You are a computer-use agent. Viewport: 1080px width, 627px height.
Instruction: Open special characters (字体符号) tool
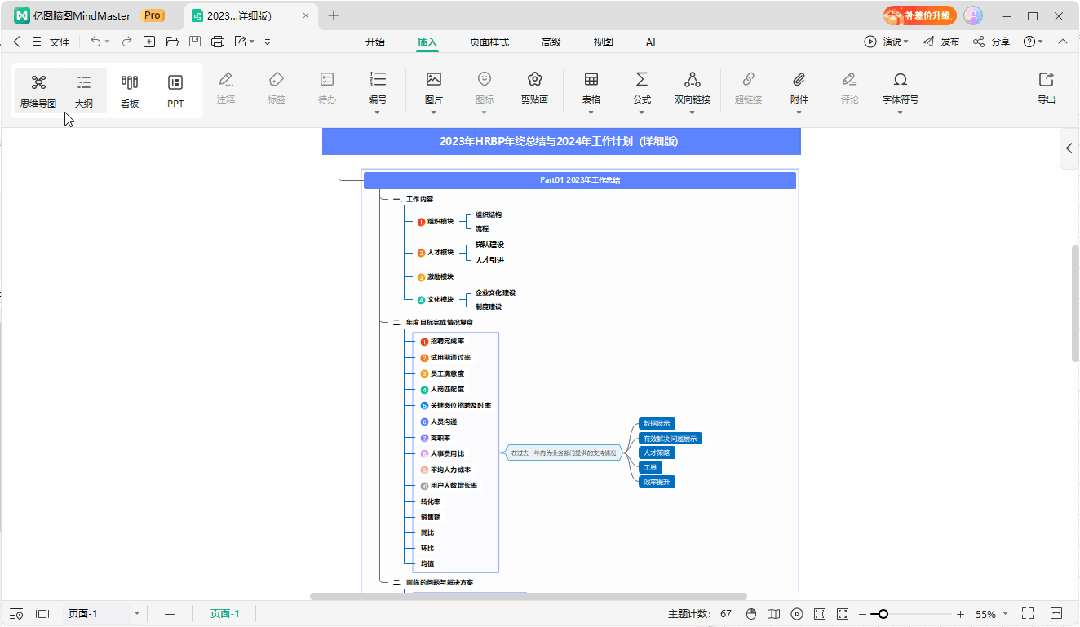(900, 88)
